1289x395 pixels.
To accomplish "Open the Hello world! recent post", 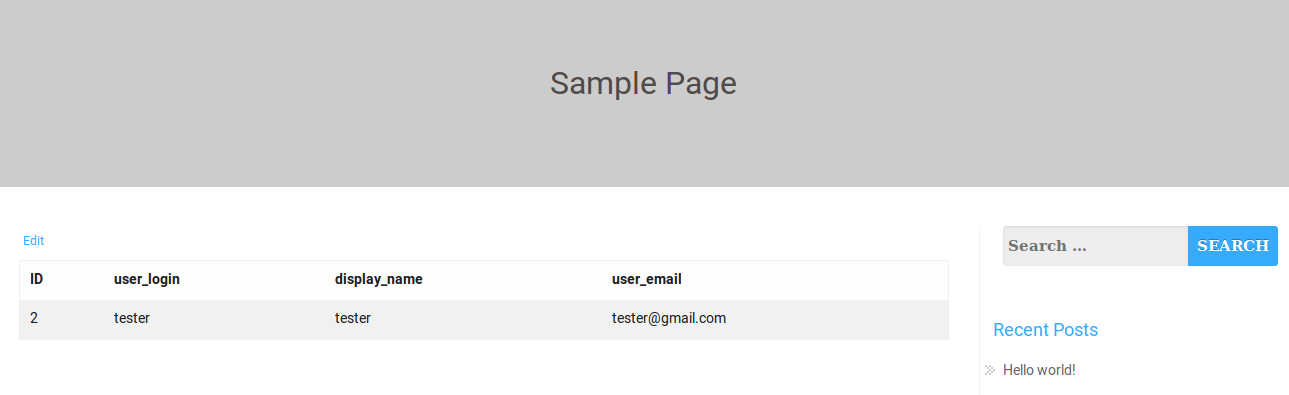I will pyautogui.click(x=1039, y=370).
